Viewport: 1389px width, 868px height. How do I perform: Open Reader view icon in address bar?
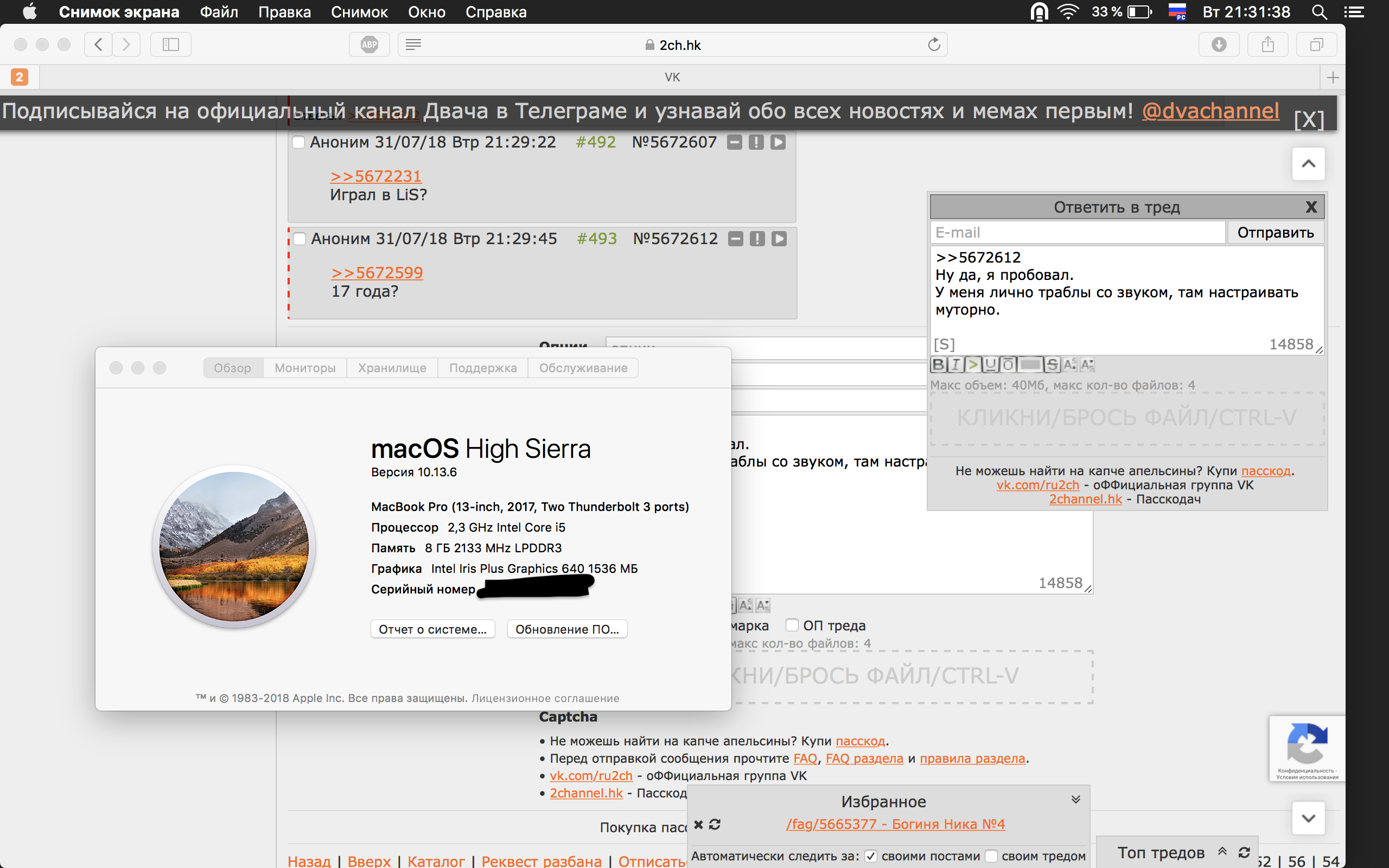click(413, 44)
